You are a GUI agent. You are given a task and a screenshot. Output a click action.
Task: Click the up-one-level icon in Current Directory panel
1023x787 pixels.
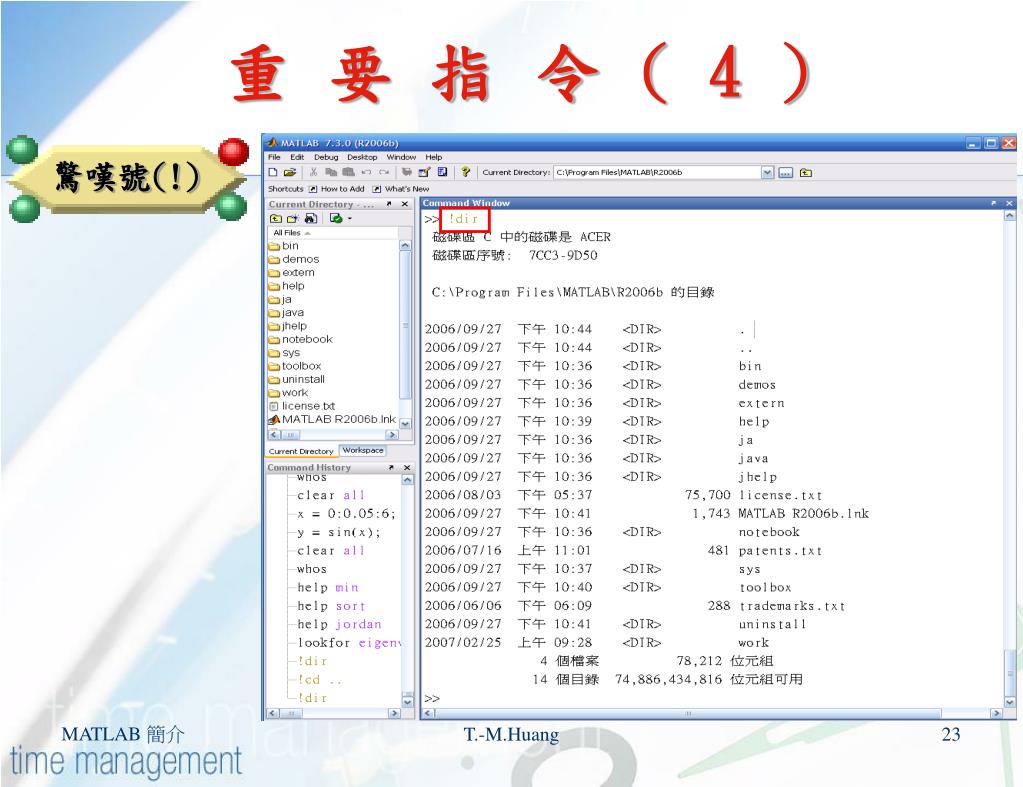click(x=275, y=219)
